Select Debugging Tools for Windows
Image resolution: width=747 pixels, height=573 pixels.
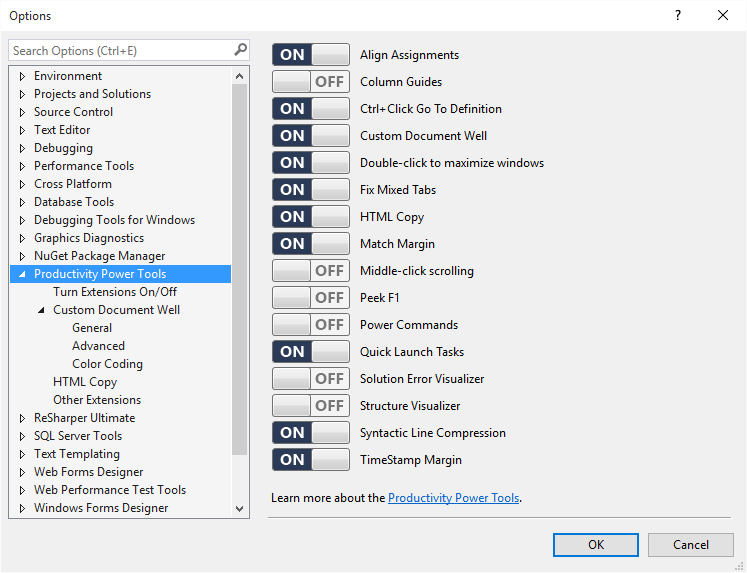[x=114, y=220]
